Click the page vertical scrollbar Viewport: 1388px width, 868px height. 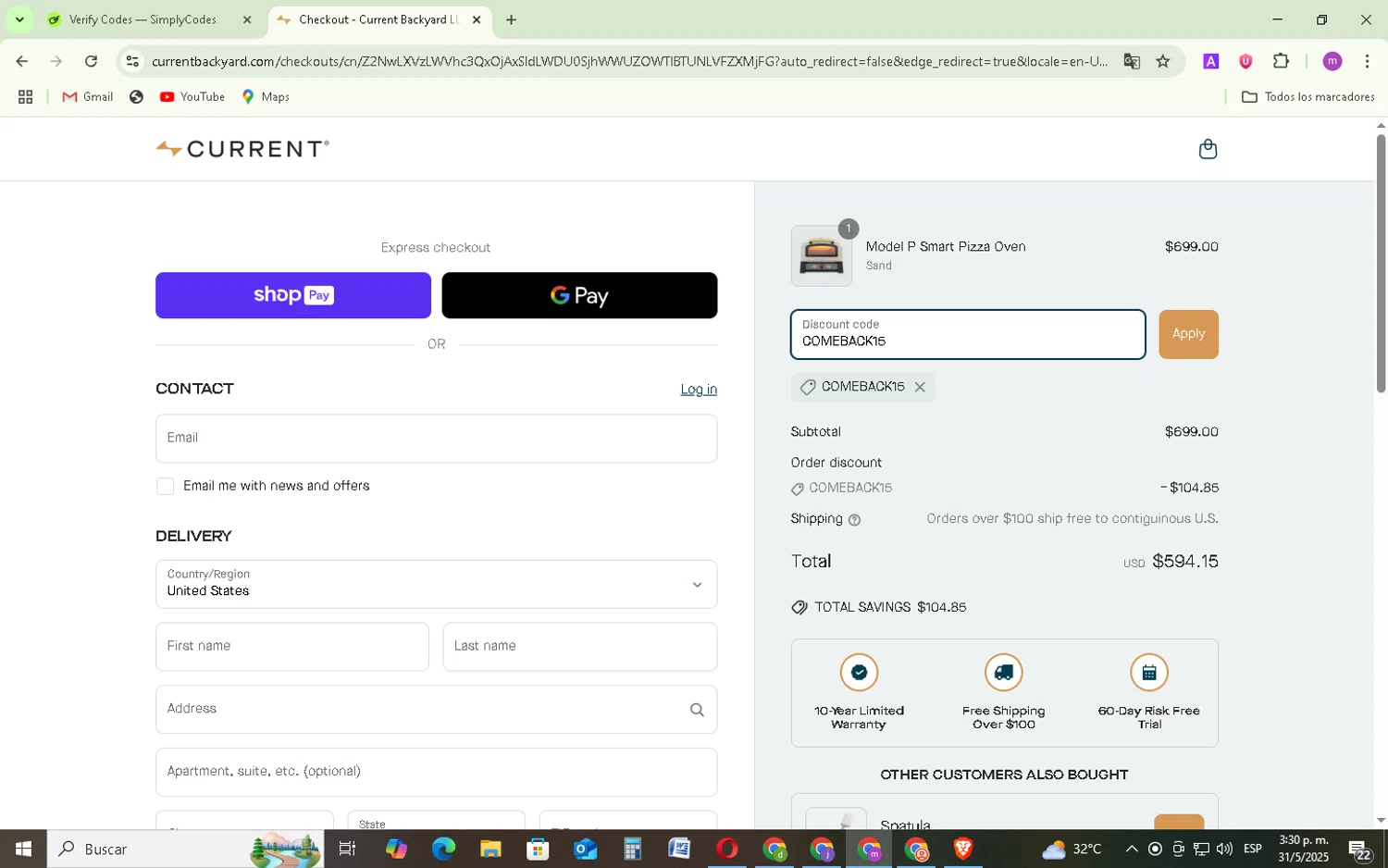tap(1381, 264)
